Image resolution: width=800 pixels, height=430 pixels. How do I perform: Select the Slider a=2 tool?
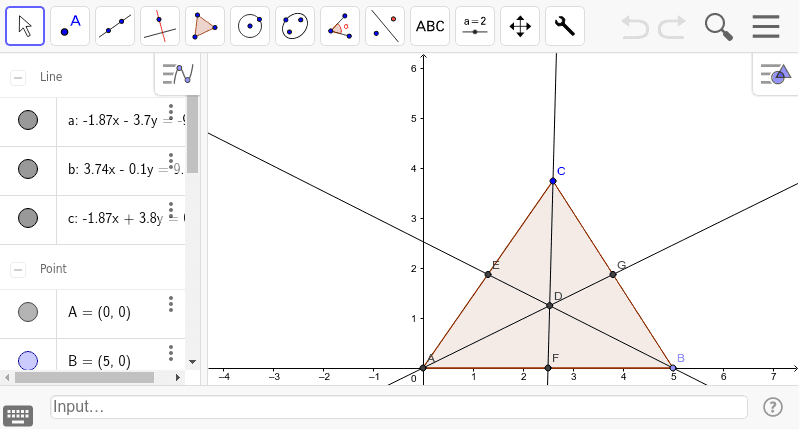[x=474, y=26]
